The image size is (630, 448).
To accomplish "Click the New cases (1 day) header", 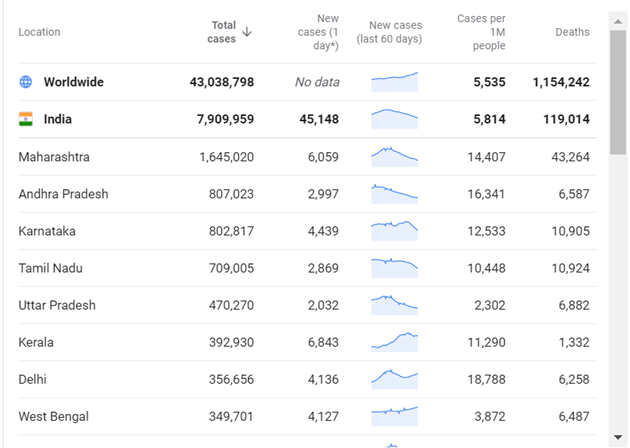I will click(319, 32).
